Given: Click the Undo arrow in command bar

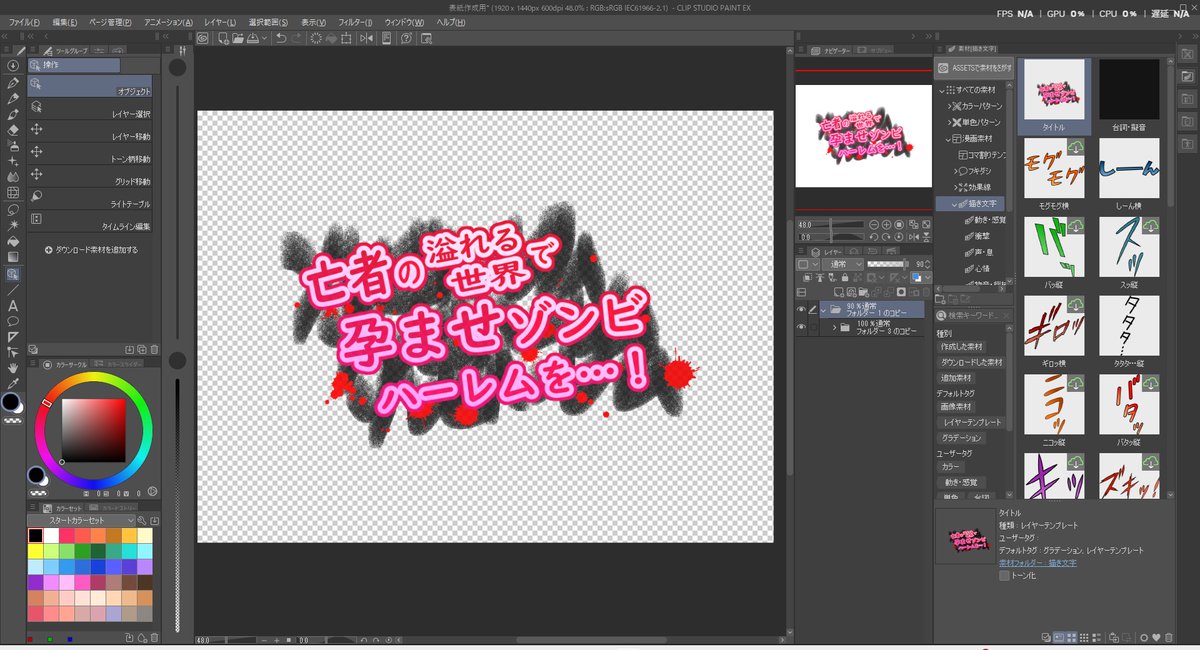Looking at the screenshot, I should click(281, 38).
